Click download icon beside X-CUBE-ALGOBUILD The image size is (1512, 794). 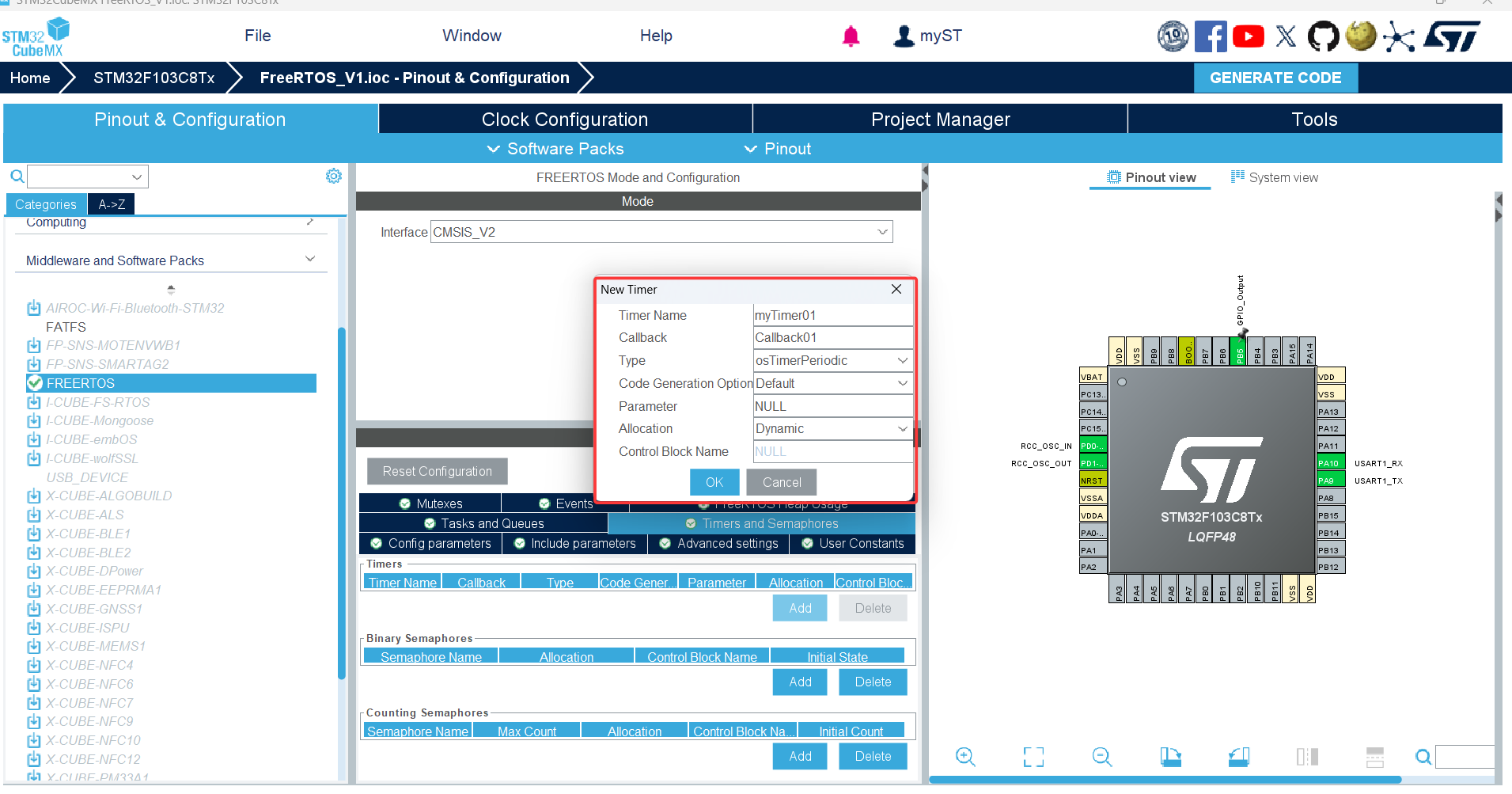(x=34, y=496)
